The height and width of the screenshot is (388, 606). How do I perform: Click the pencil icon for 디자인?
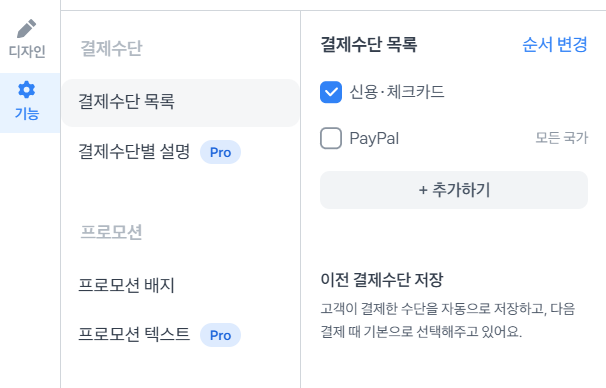(27, 29)
